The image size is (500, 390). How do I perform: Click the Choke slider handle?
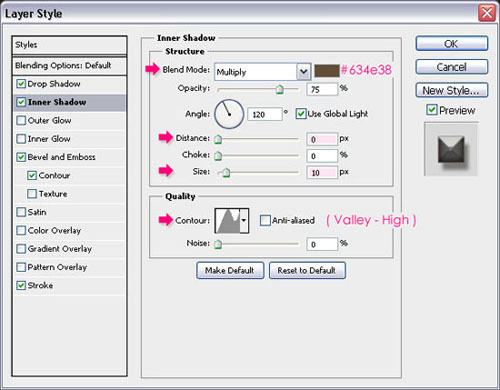tap(218, 156)
